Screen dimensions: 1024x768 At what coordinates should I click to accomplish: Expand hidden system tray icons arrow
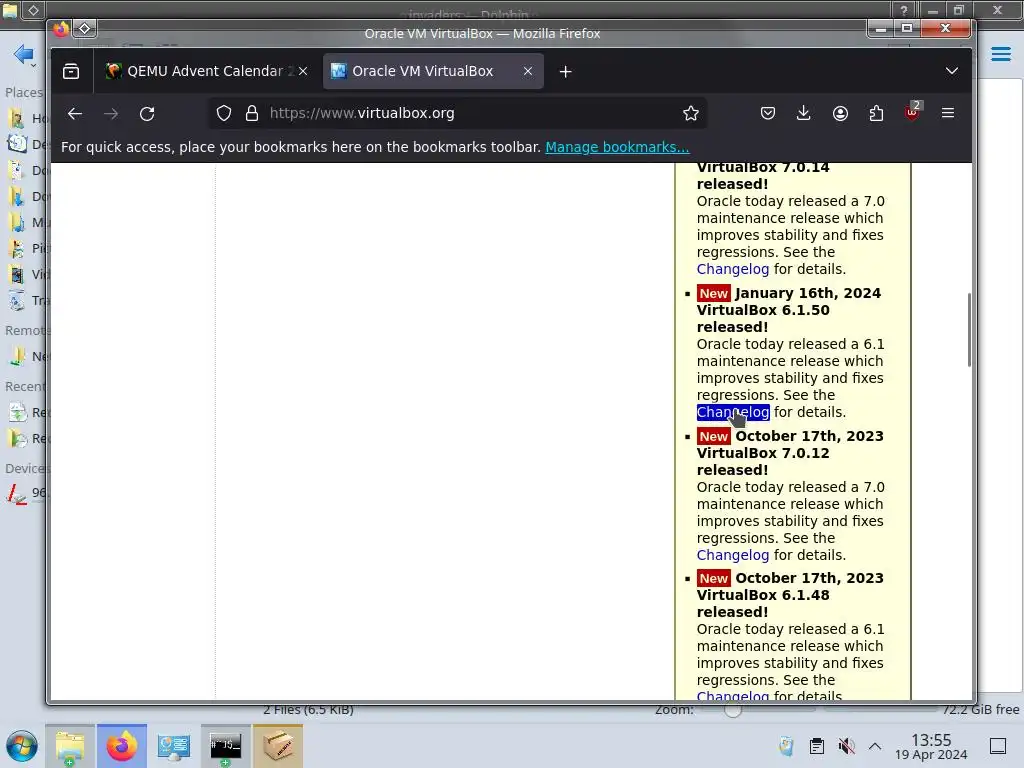tap(875, 746)
